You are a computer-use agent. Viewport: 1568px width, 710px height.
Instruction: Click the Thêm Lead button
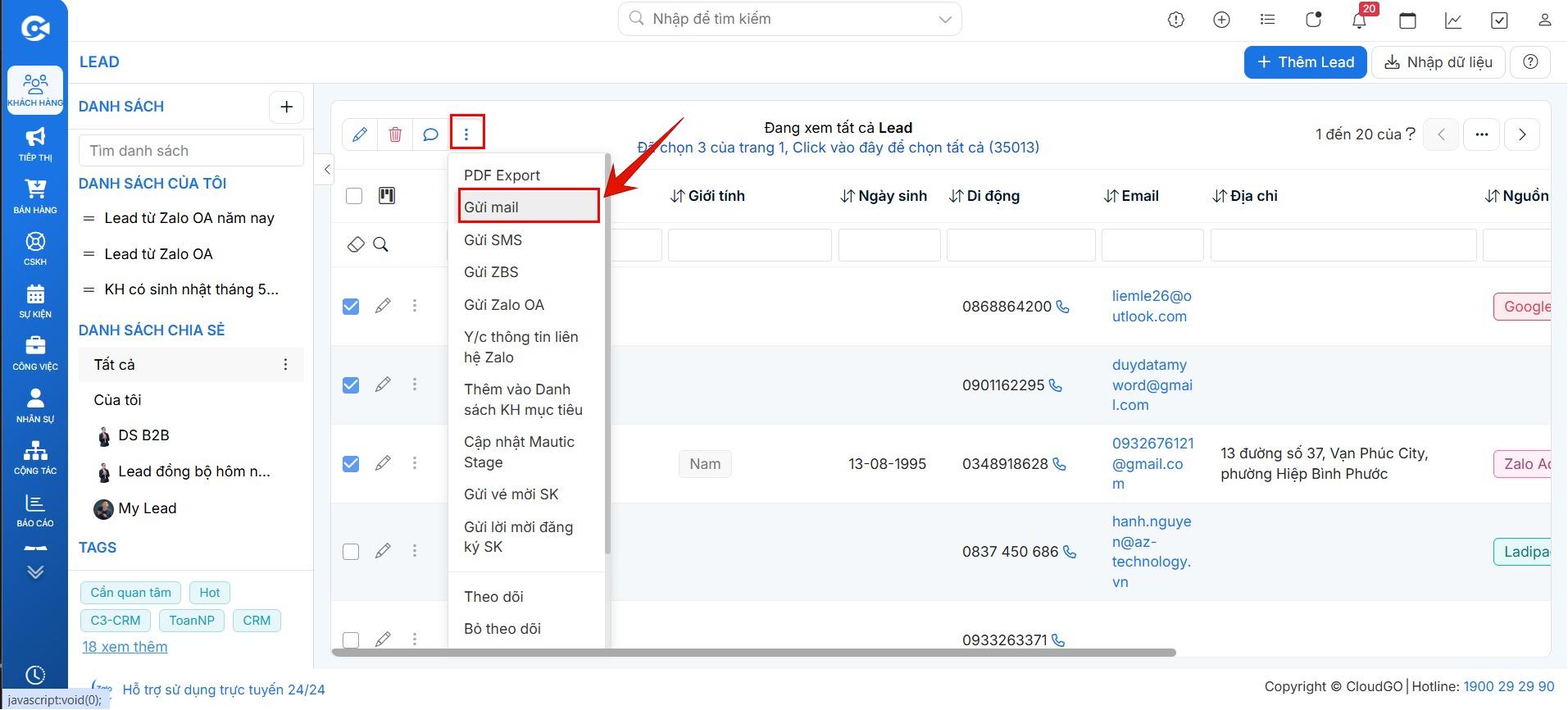tap(1305, 62)
